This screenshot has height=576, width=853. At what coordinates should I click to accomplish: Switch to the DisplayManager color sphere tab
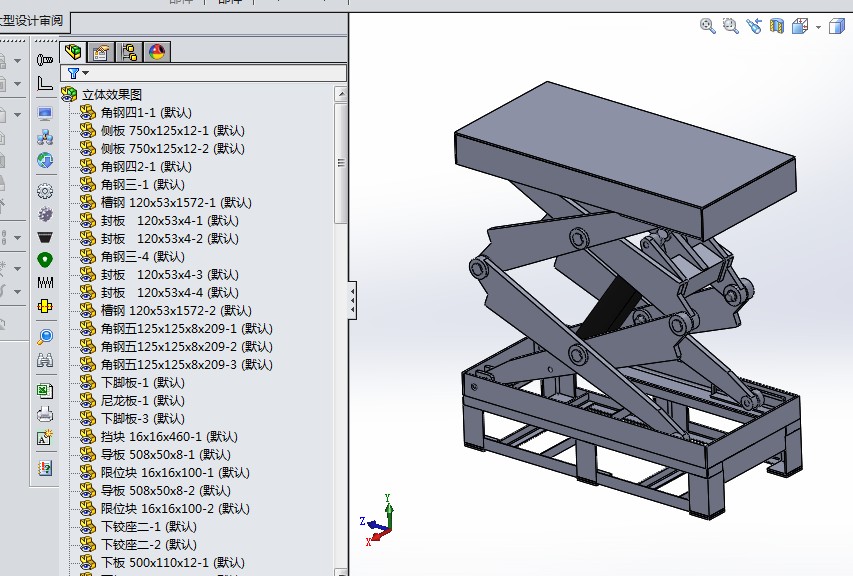tap(157, 52)
